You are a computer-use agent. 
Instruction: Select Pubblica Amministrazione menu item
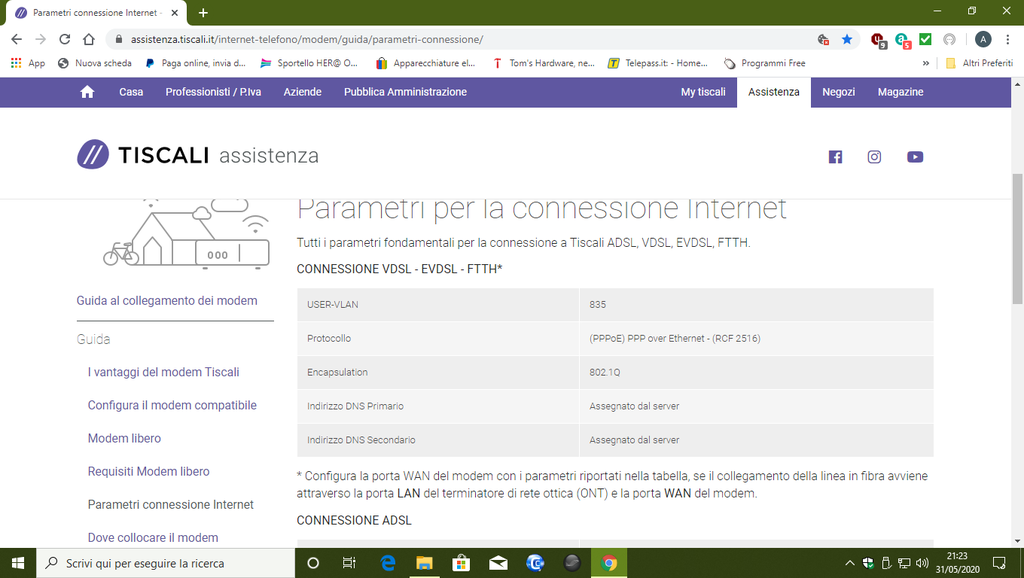(406, 92)
